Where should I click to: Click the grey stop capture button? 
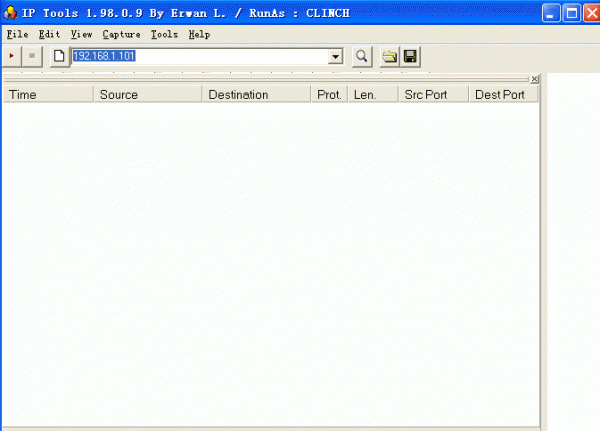[32, 56]
